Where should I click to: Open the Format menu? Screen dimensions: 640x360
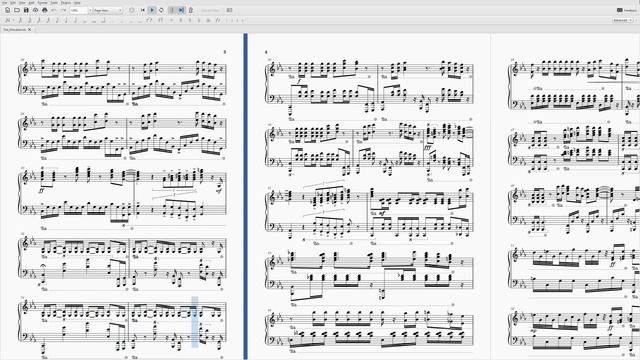42,3
